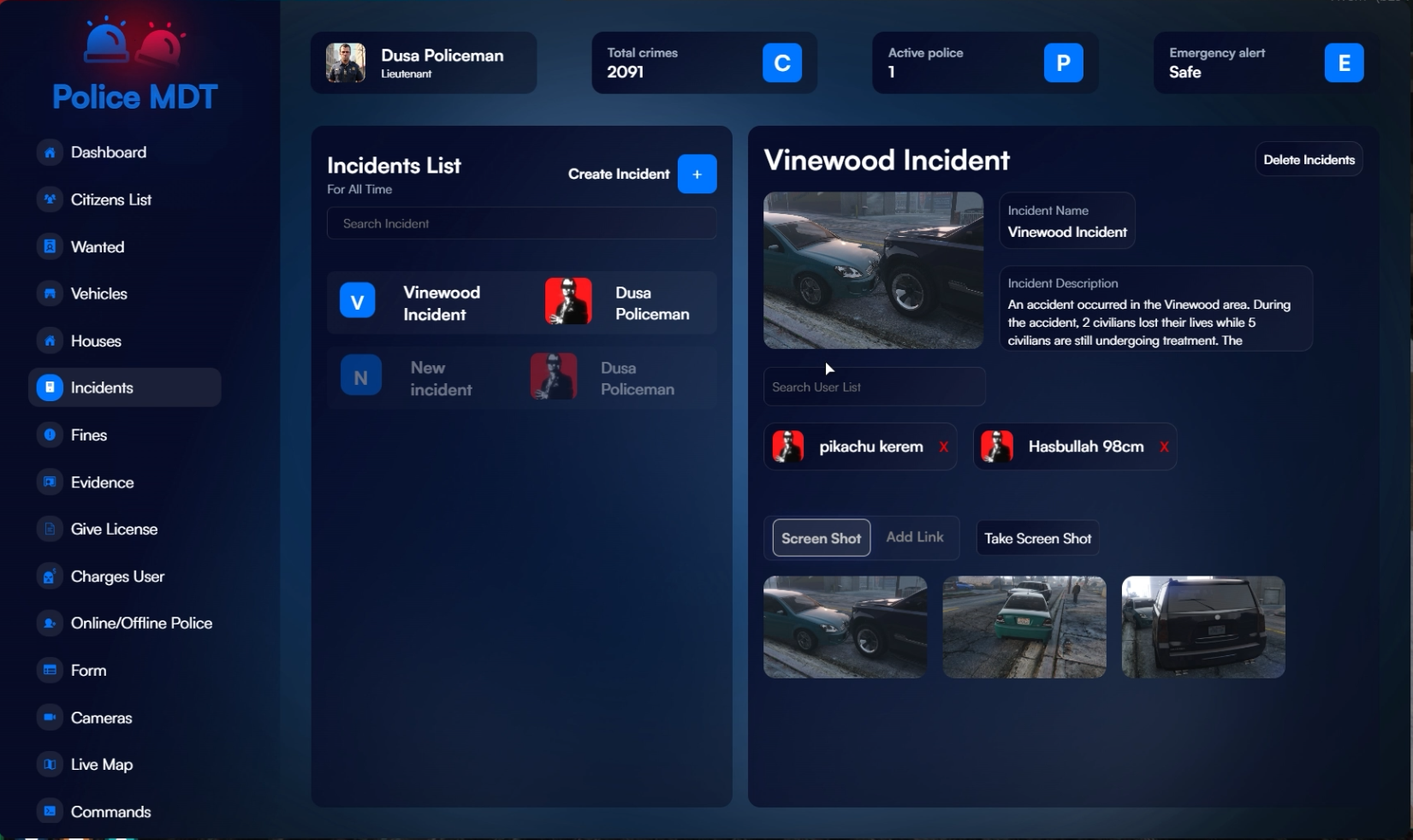
Task: Open the black SUV screenshot thumbnail
Action: (x=1202, y=627)
